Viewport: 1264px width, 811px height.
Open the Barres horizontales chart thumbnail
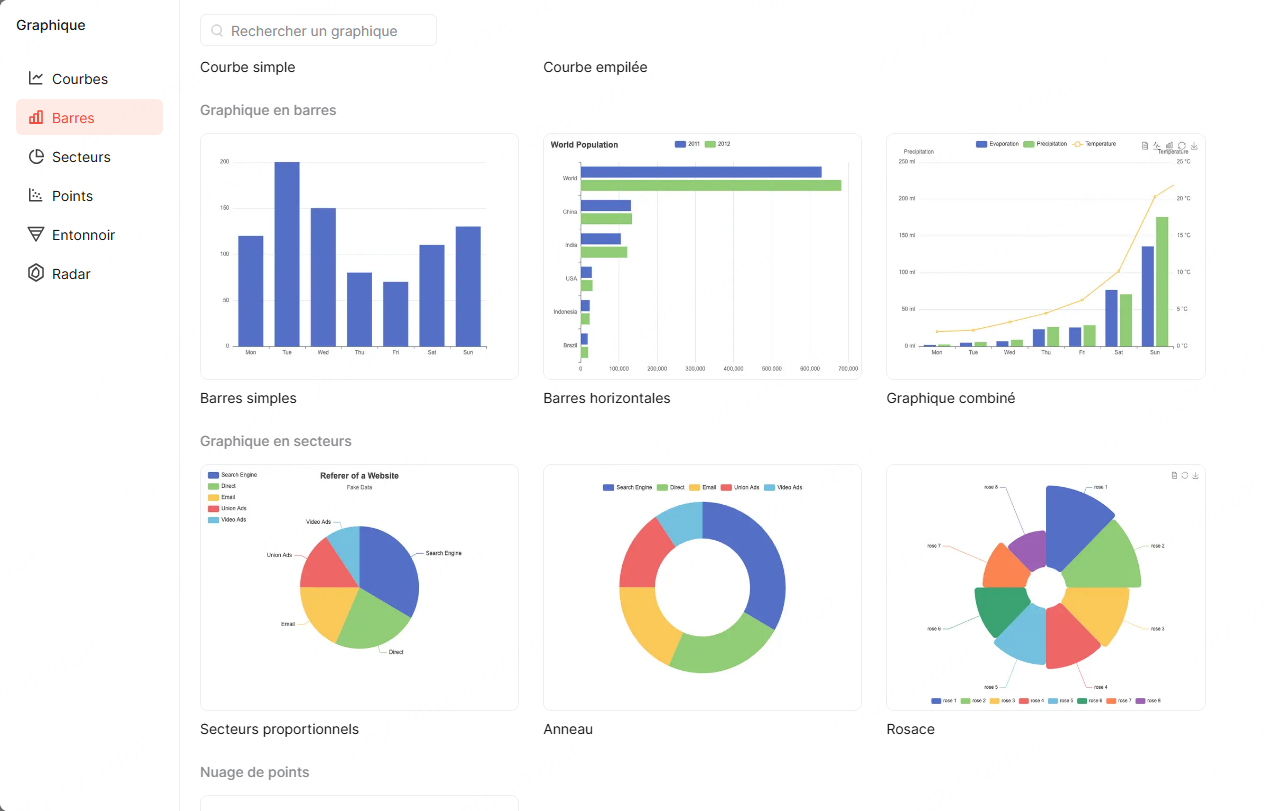[x=702, y=257]
